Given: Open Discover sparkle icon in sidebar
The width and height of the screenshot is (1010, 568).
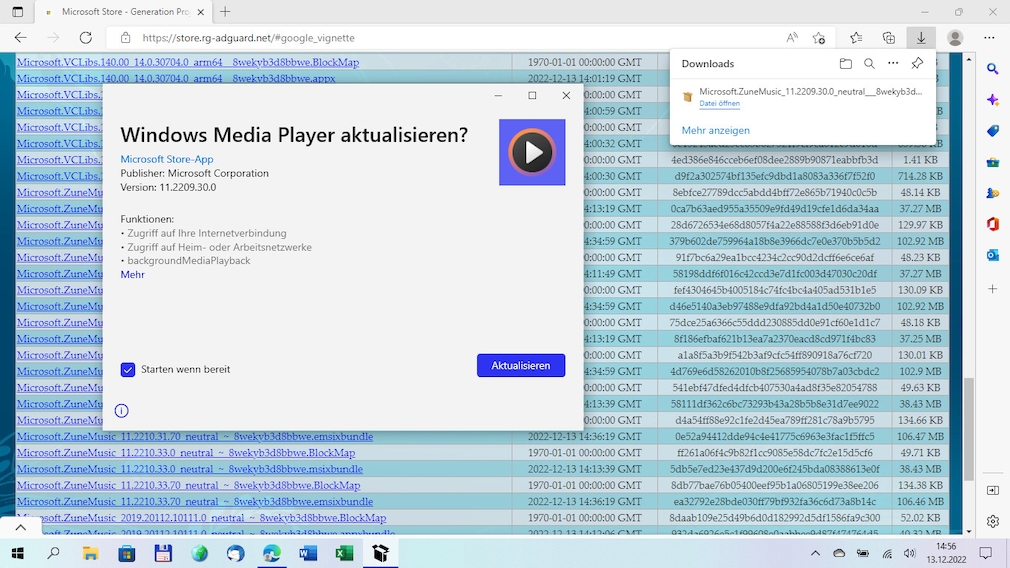Looking at the screenshot, I should tap(993, 100).
